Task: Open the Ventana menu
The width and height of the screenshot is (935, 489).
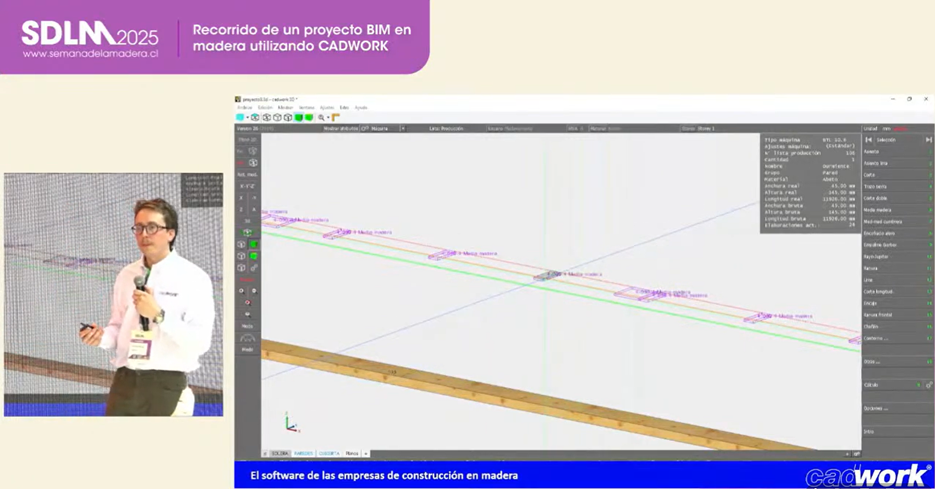Action: pos(306,107)
